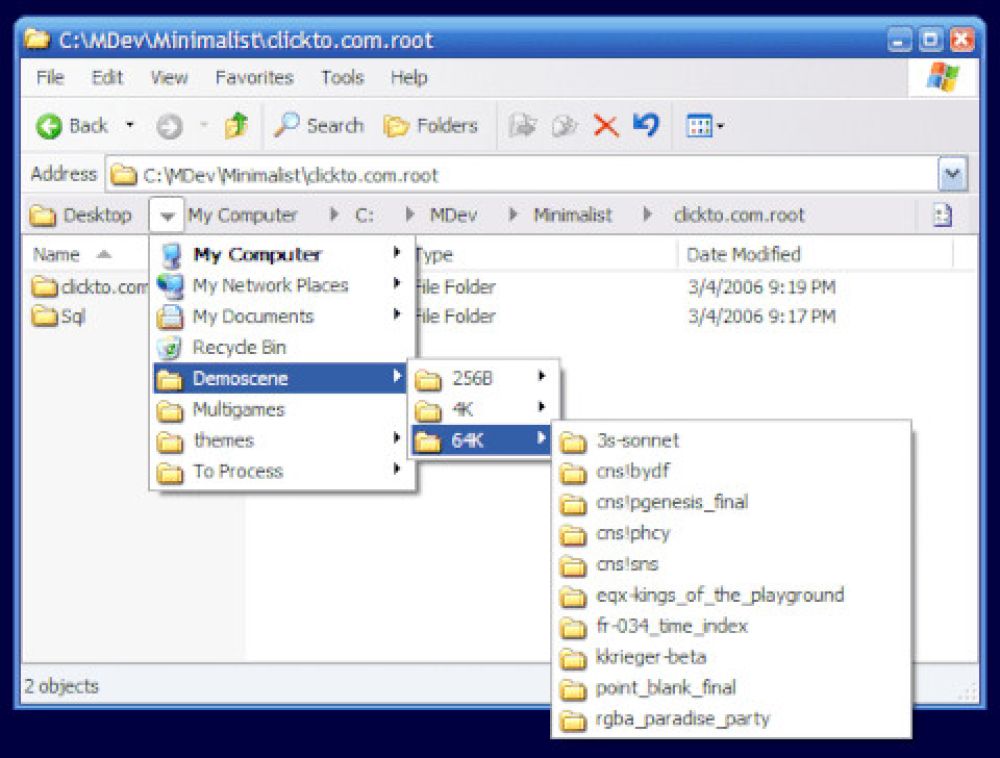Open the Views icon in toolbar

(699, 126)
